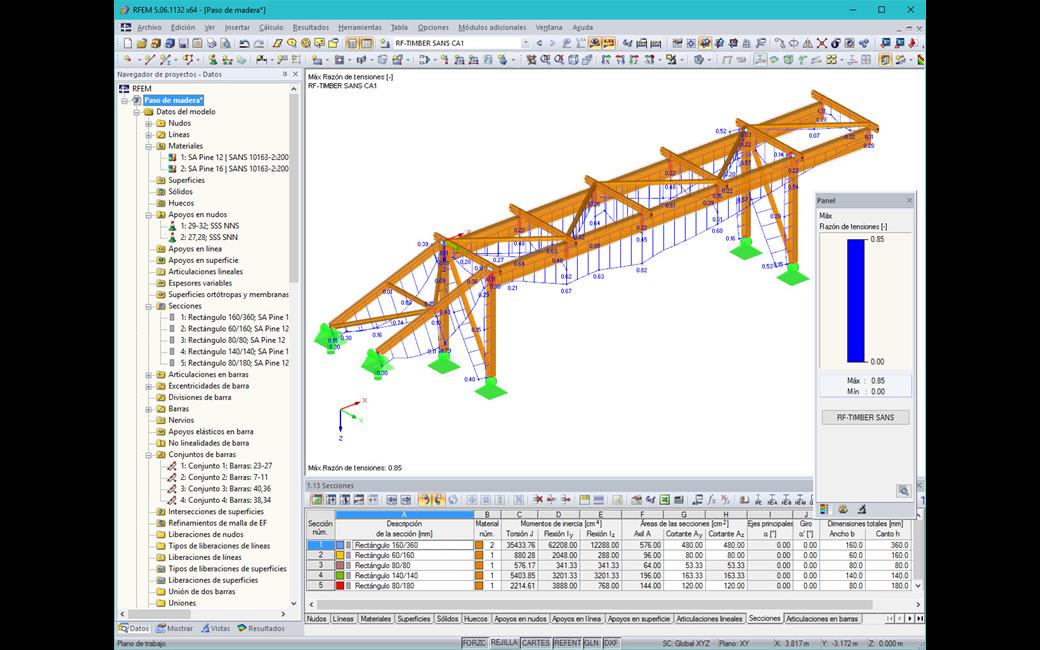This screenshot has width=1040, height=650.
Task: Collapse the Secciones tree node
Action: (149, 306)
